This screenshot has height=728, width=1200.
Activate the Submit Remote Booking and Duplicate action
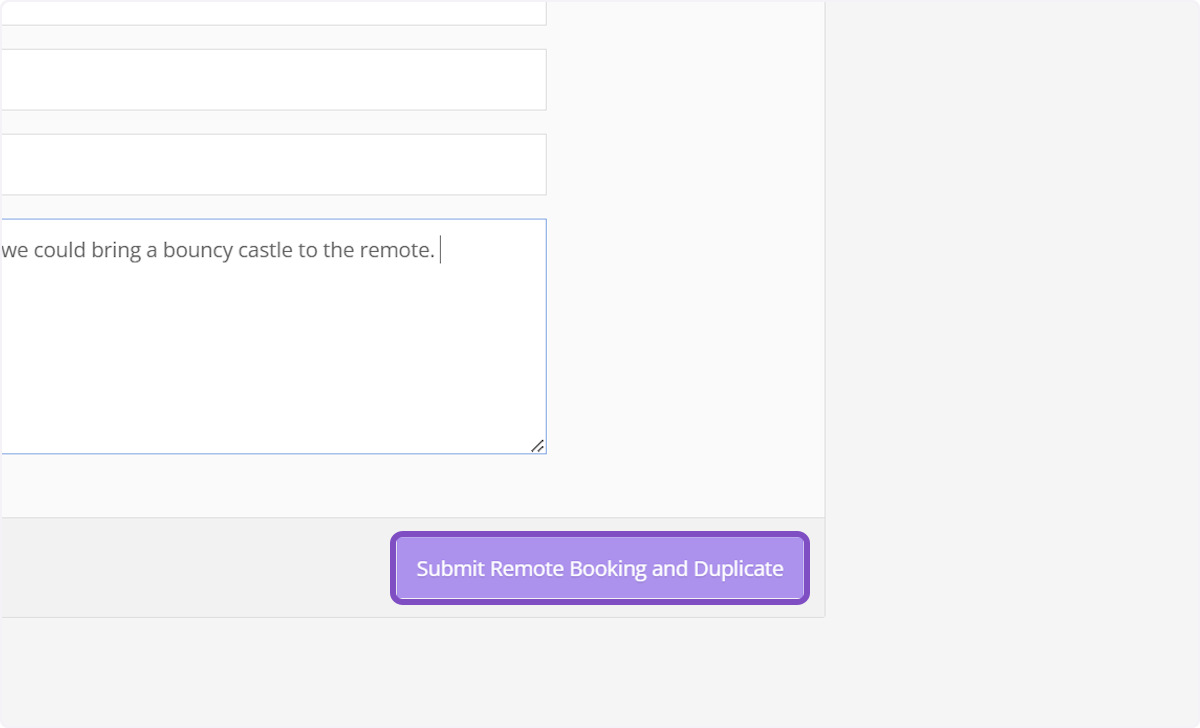599,568
